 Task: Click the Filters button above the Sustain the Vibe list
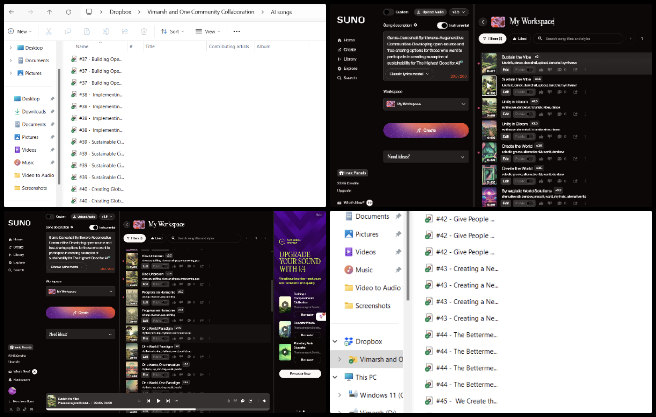(492, 38)
